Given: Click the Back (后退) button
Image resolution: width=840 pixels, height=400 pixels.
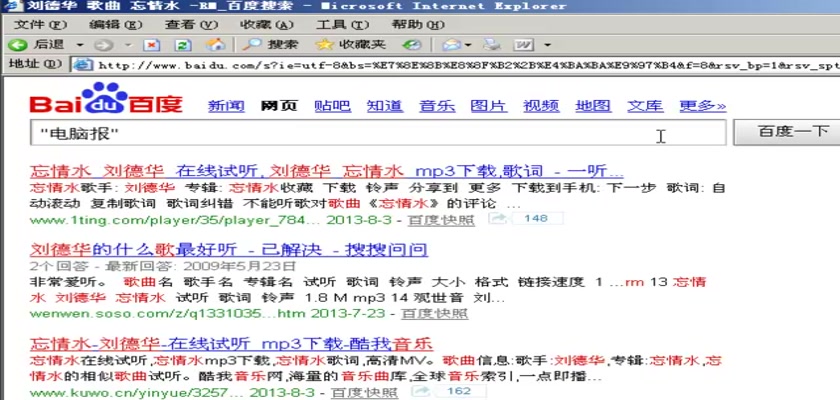Looking at the screenshot, I should (x=35, y=44).
